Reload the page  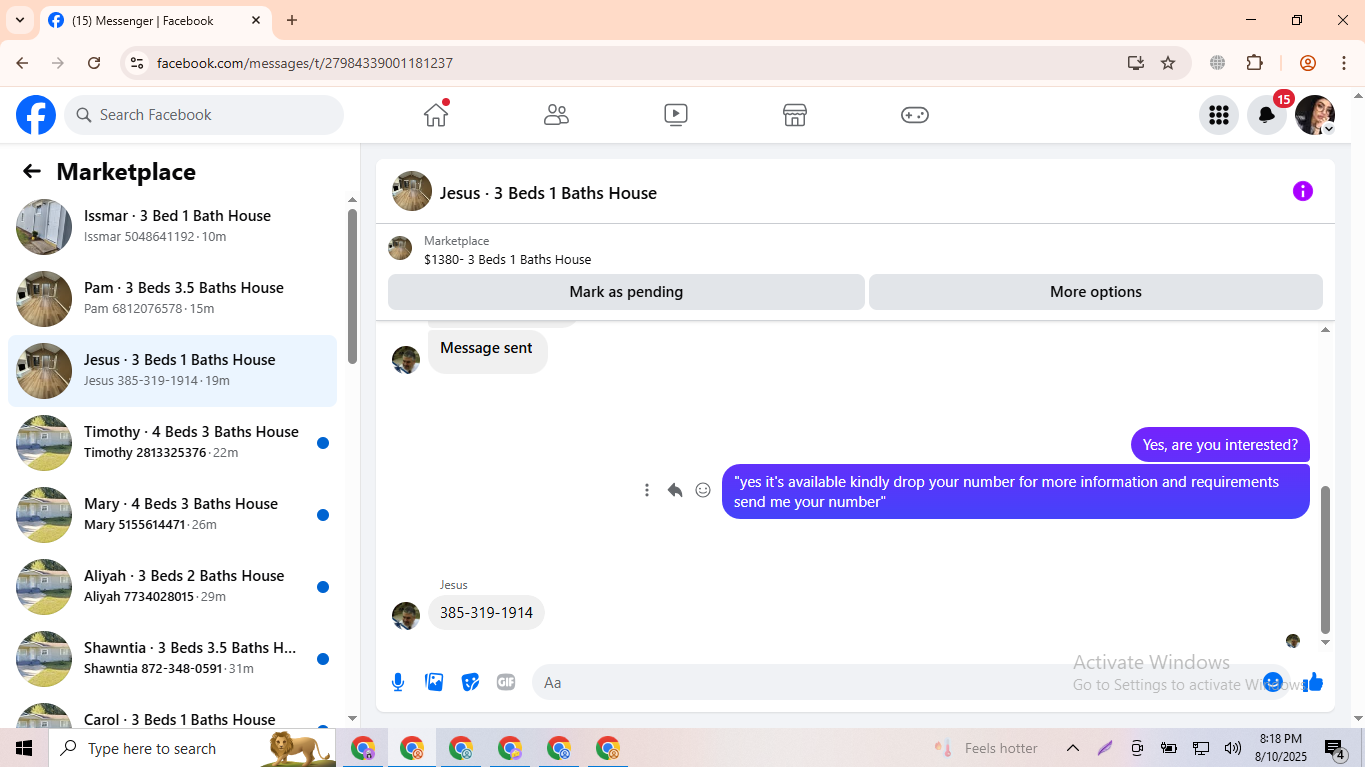[x=94, y=63]
